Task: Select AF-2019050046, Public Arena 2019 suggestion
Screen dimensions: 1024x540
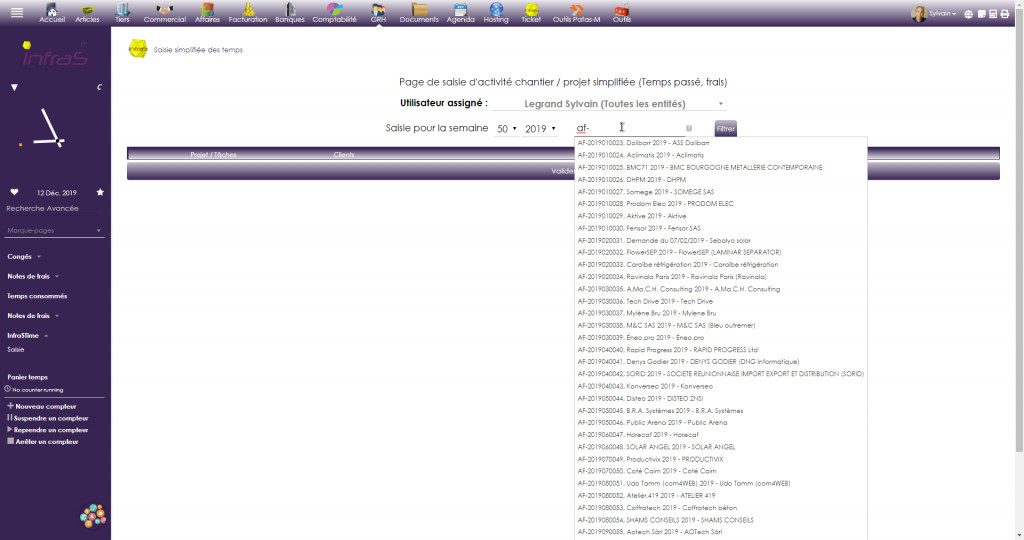Action: [720, 422]
